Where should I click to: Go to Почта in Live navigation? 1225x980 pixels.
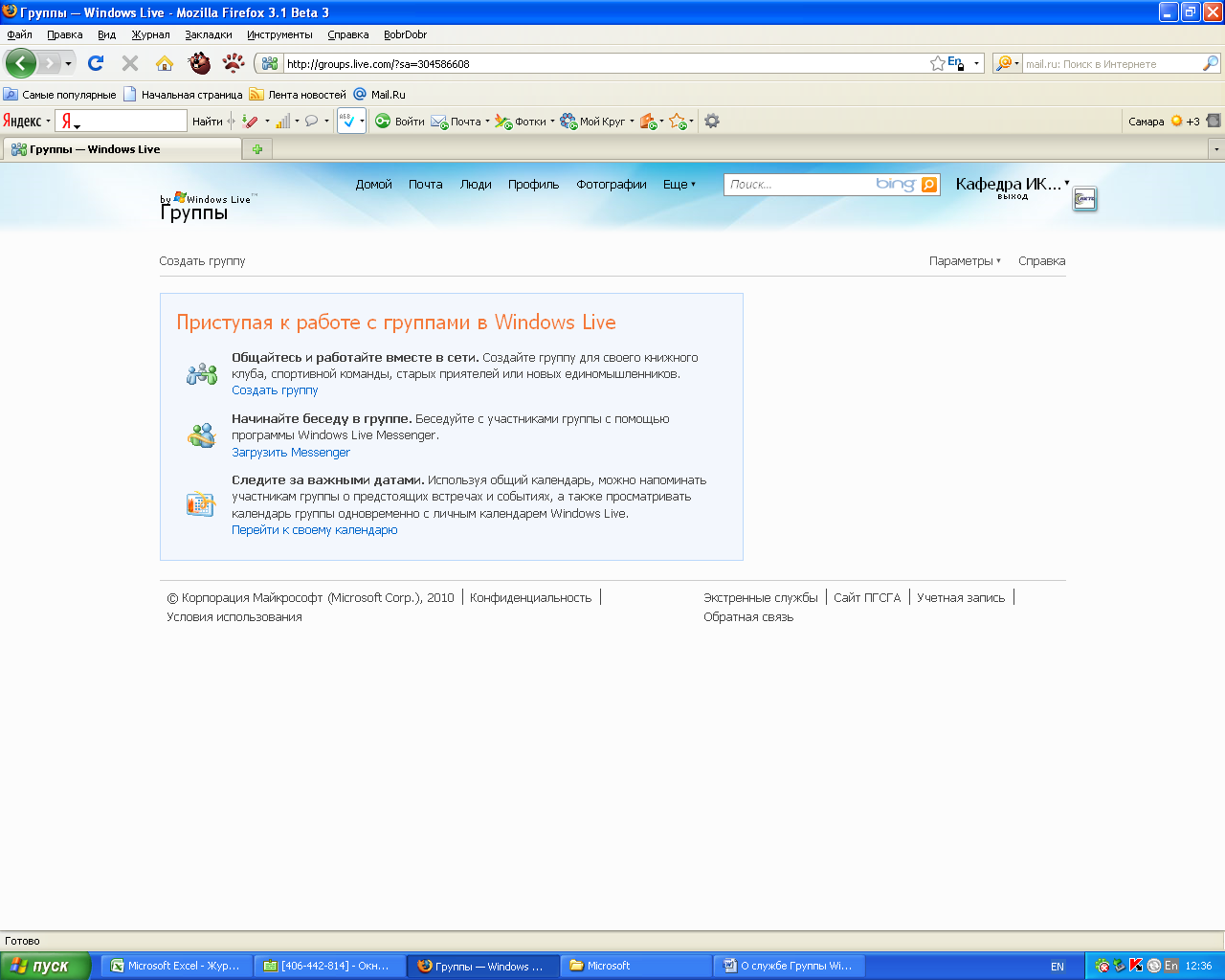point(426,185)
